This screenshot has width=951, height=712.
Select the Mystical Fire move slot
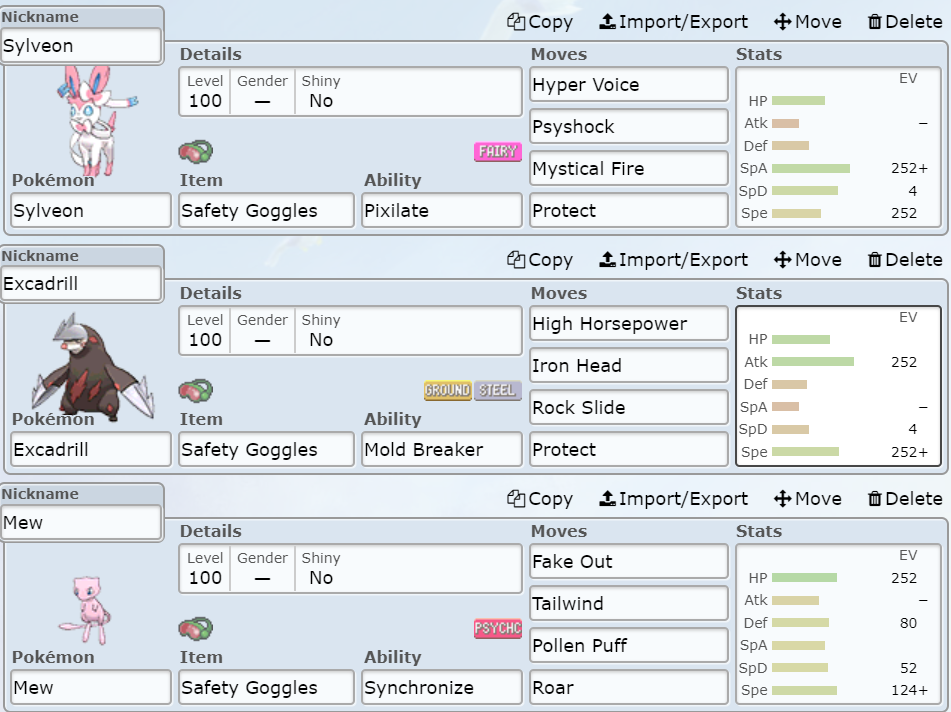coord(629,168)
